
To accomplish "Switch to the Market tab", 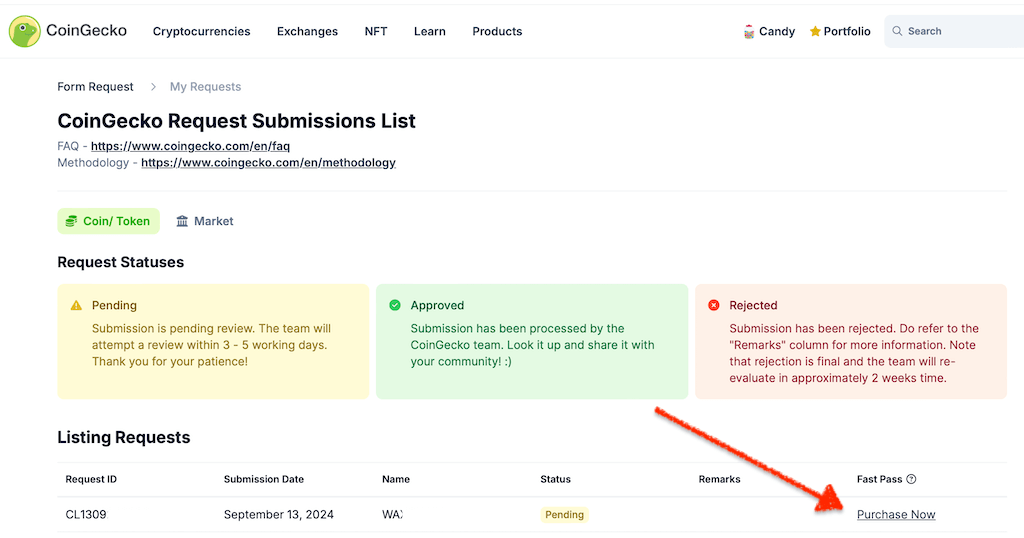I will pyautogui.click(x=204, y=221).
